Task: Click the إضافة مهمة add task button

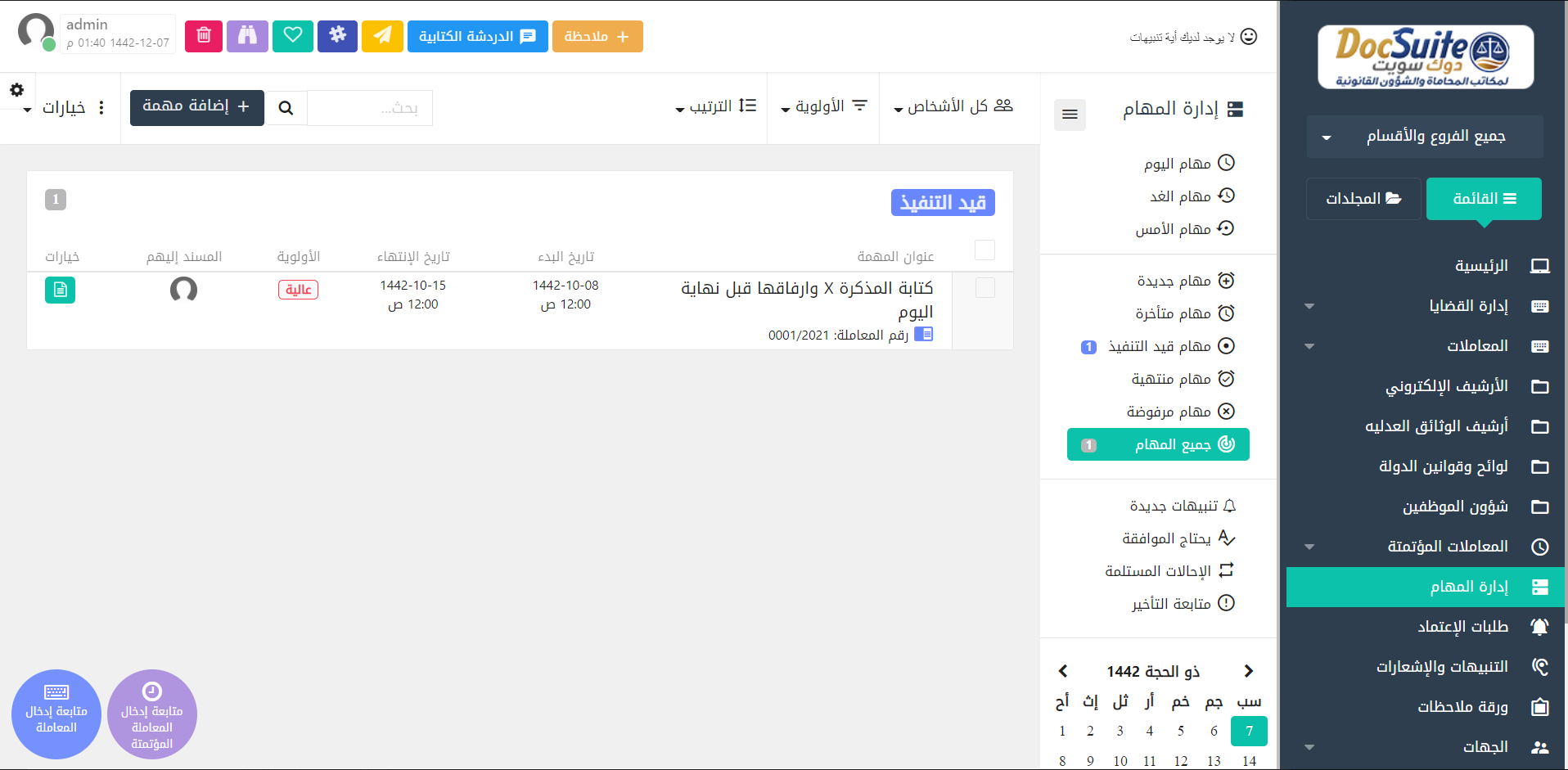Action: [196, 107]
